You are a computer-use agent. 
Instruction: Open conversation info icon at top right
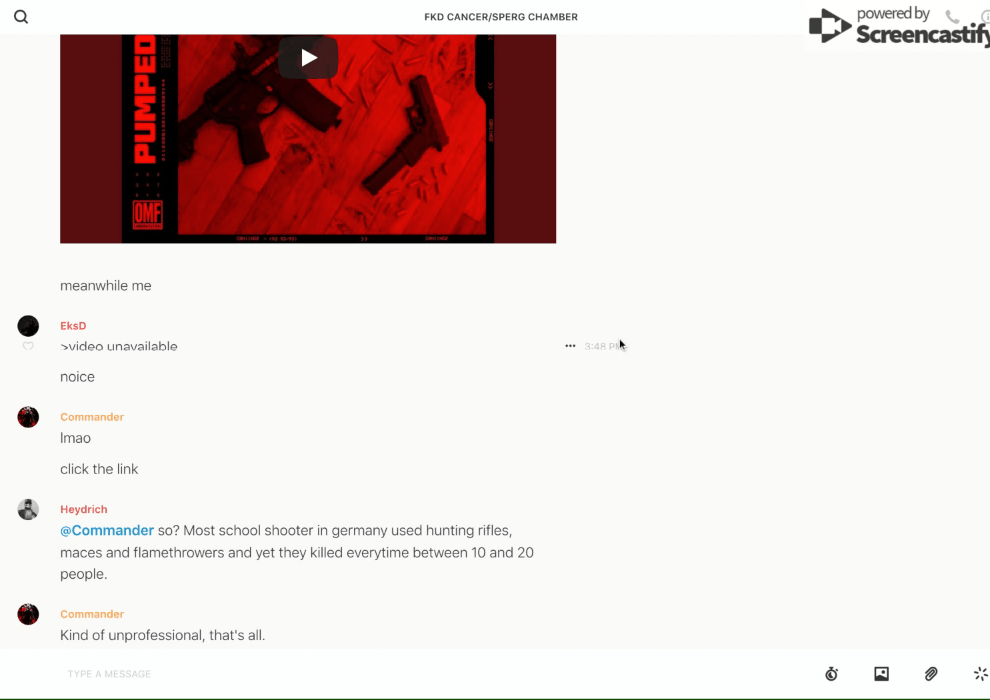tap(985, 17)
